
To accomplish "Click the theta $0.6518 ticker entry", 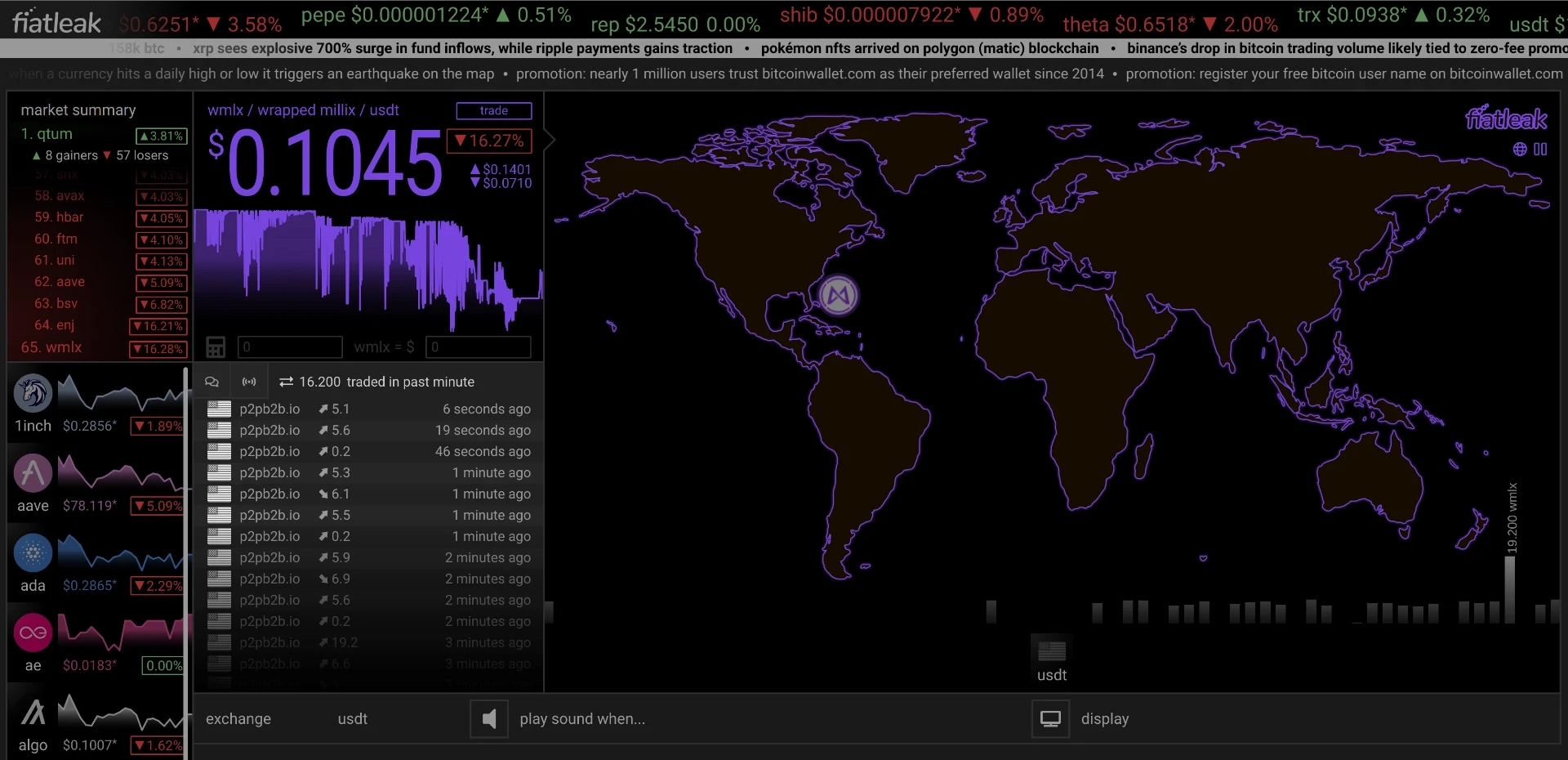I will pos(1170,25).
